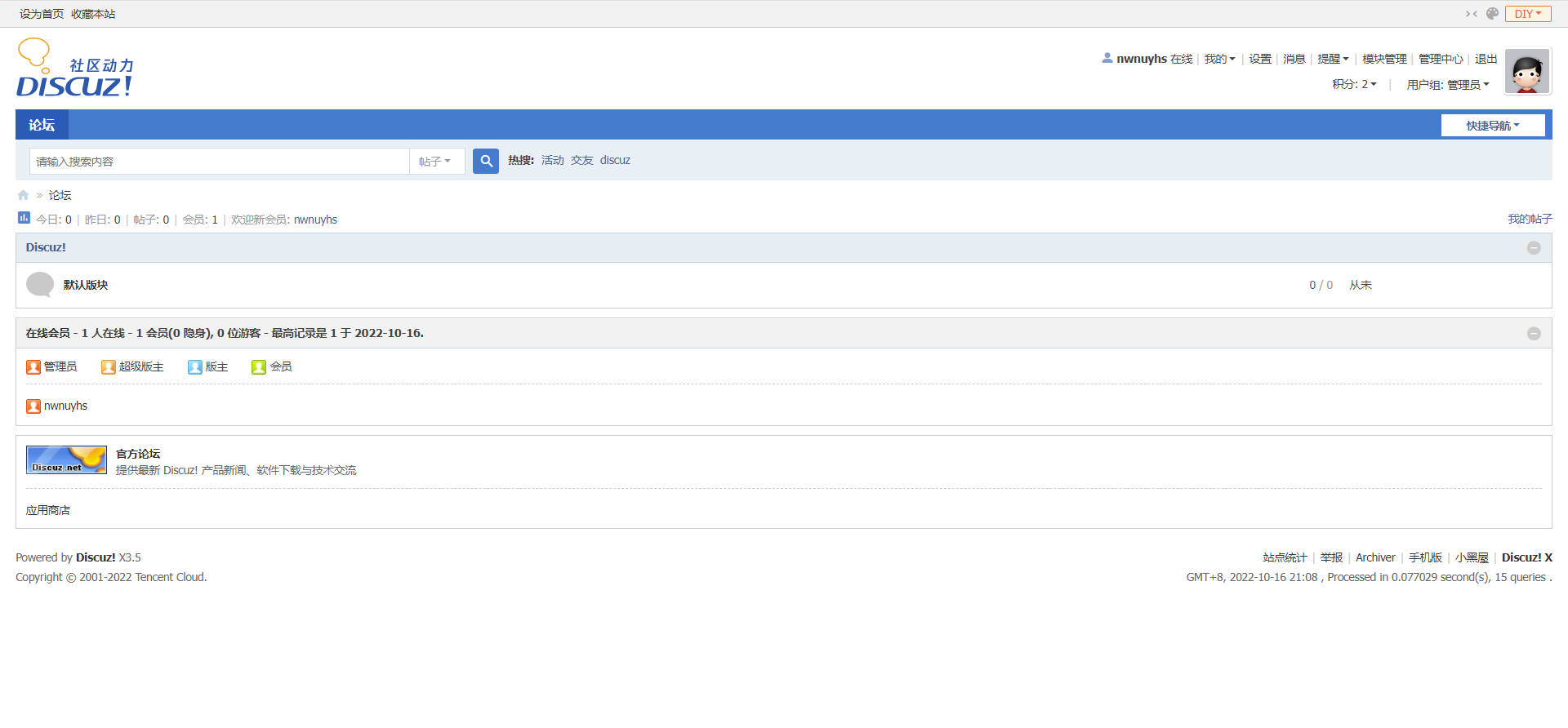
Task: Click the 0 / 0 post count
Action: point(1321,285)
